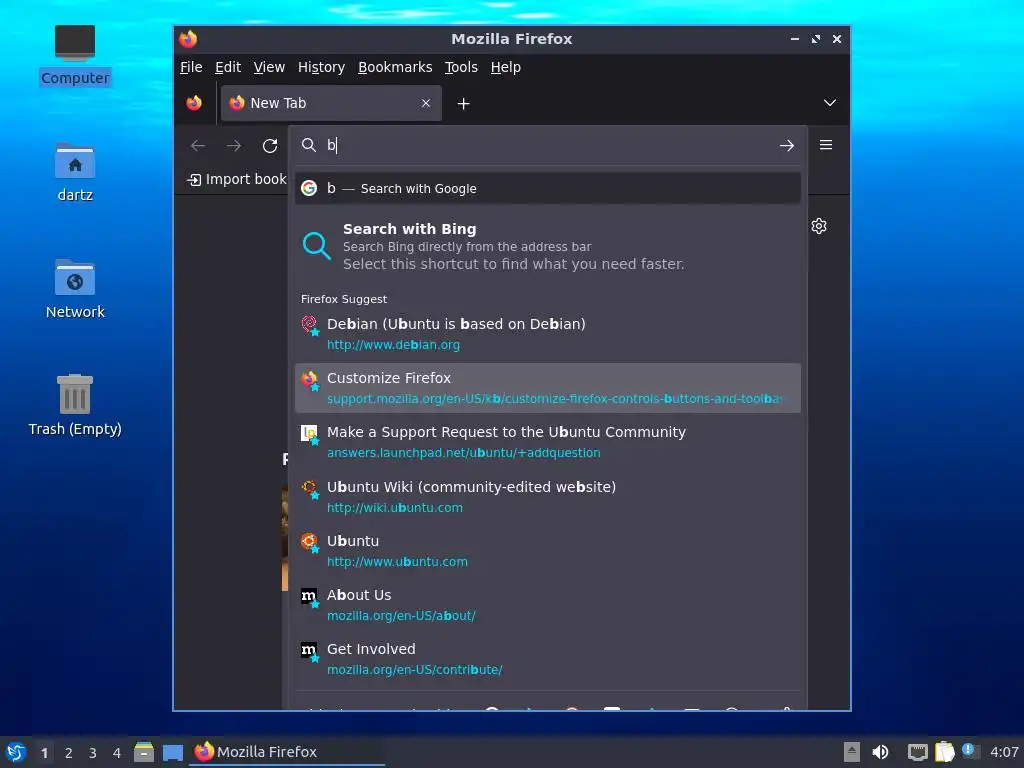Click the back navigation arrow
1024x768 pixels.
tap(198, 145)
